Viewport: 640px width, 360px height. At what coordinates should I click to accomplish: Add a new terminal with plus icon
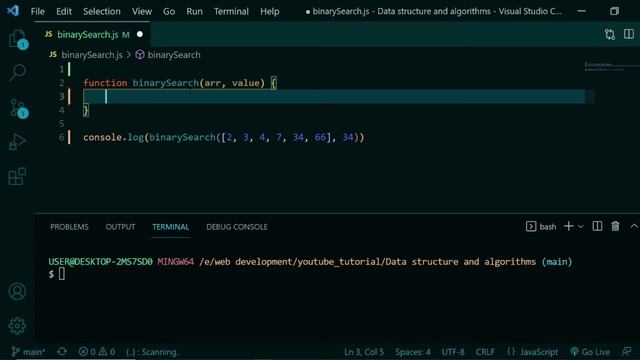pyautogui.click(x=569, y=226)
